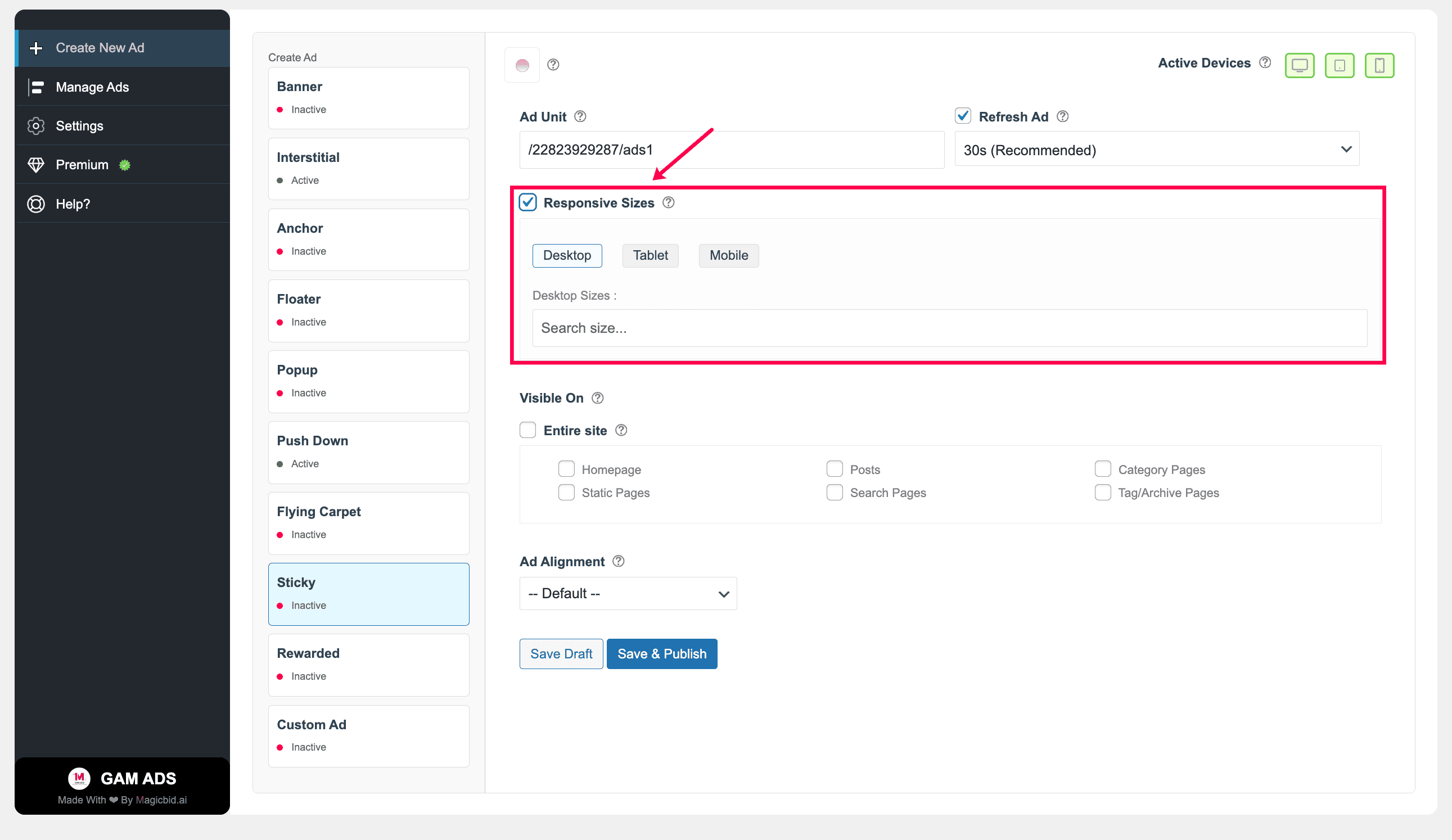Check the Static Pages checkbox

point(566,493)
